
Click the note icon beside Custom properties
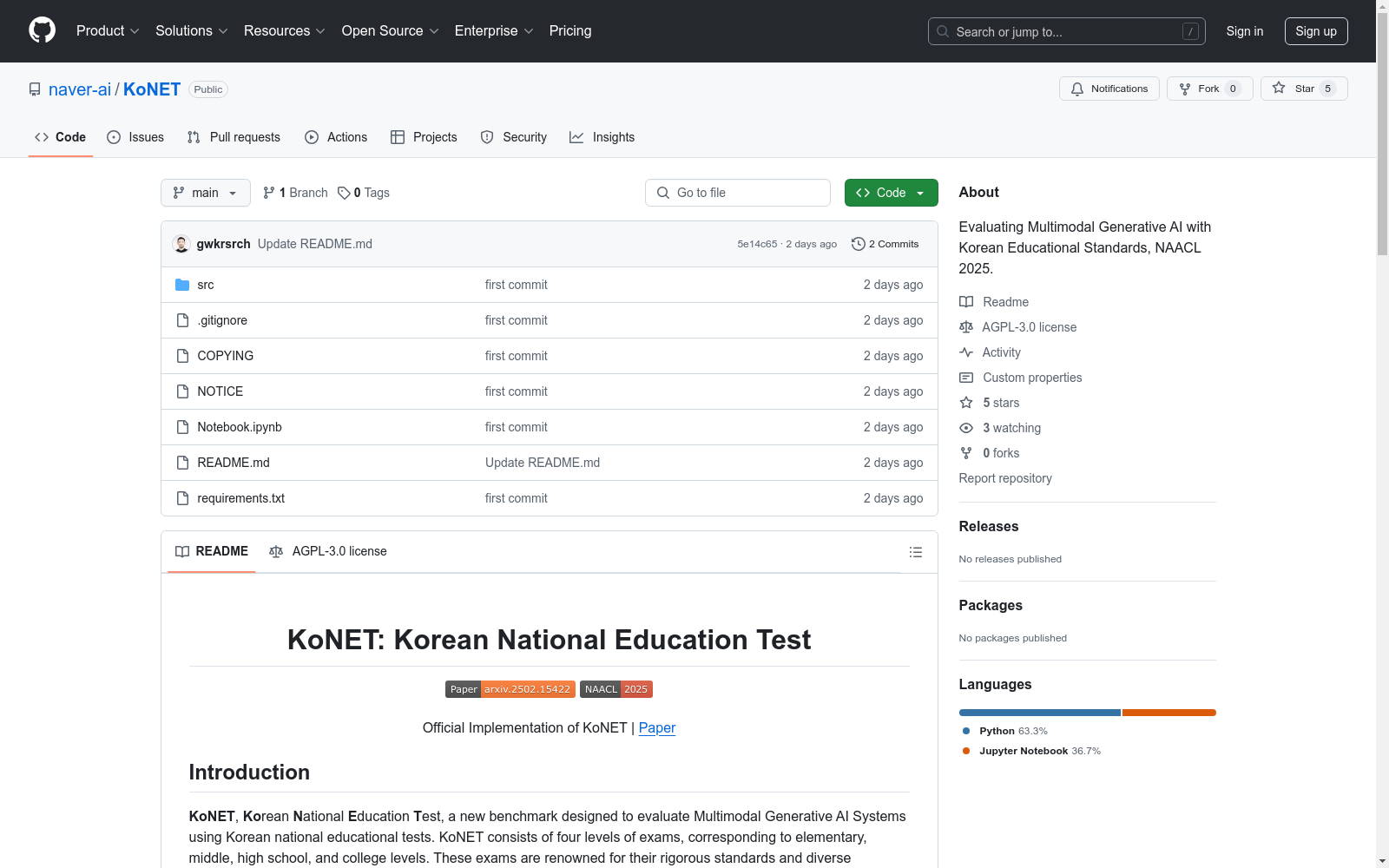pos(966,378)
